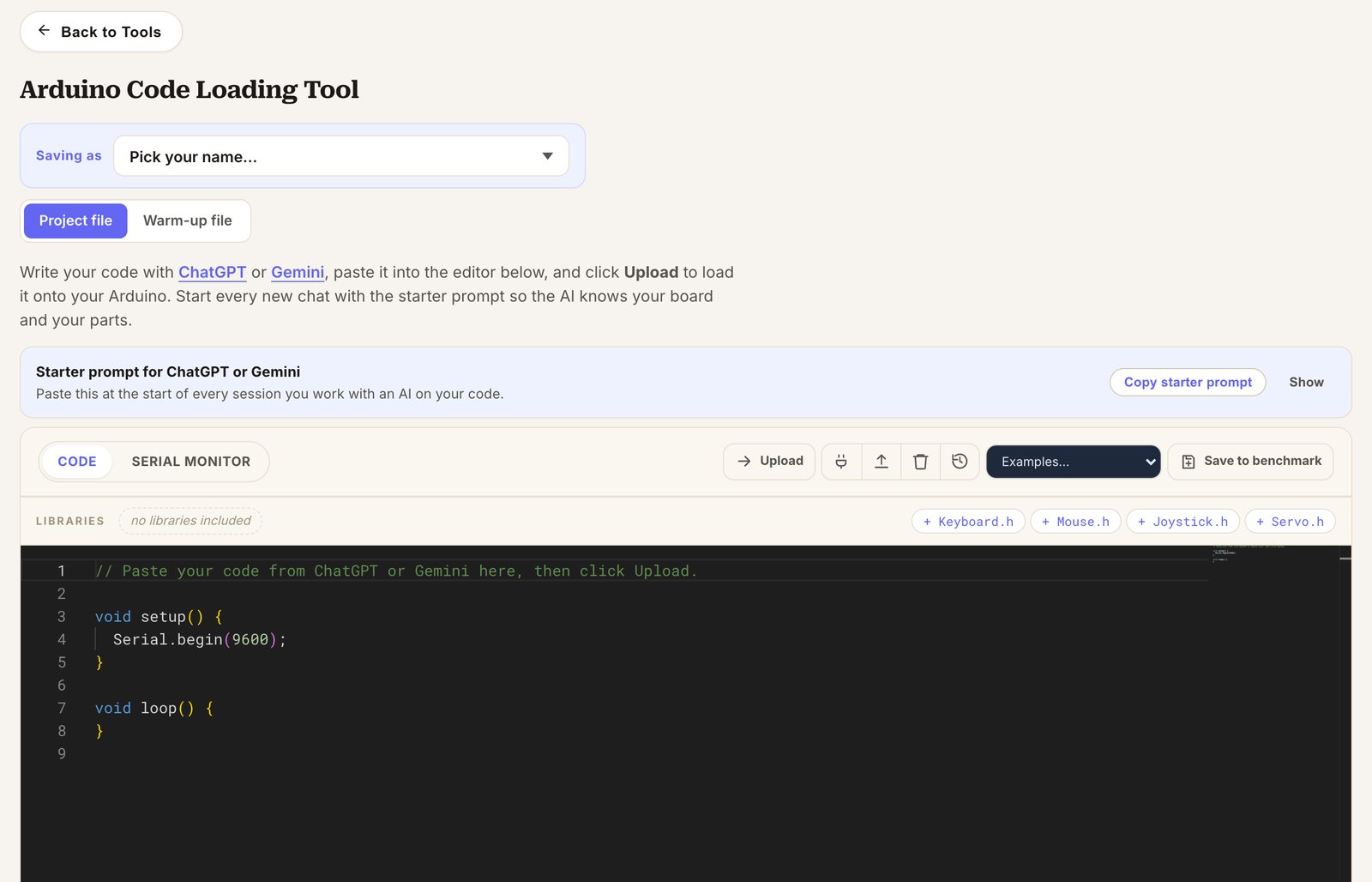Viewport: 1372px width, 882px height.
Task: Click line number 9 in editor gutter
Action: [x=62, y=753]
